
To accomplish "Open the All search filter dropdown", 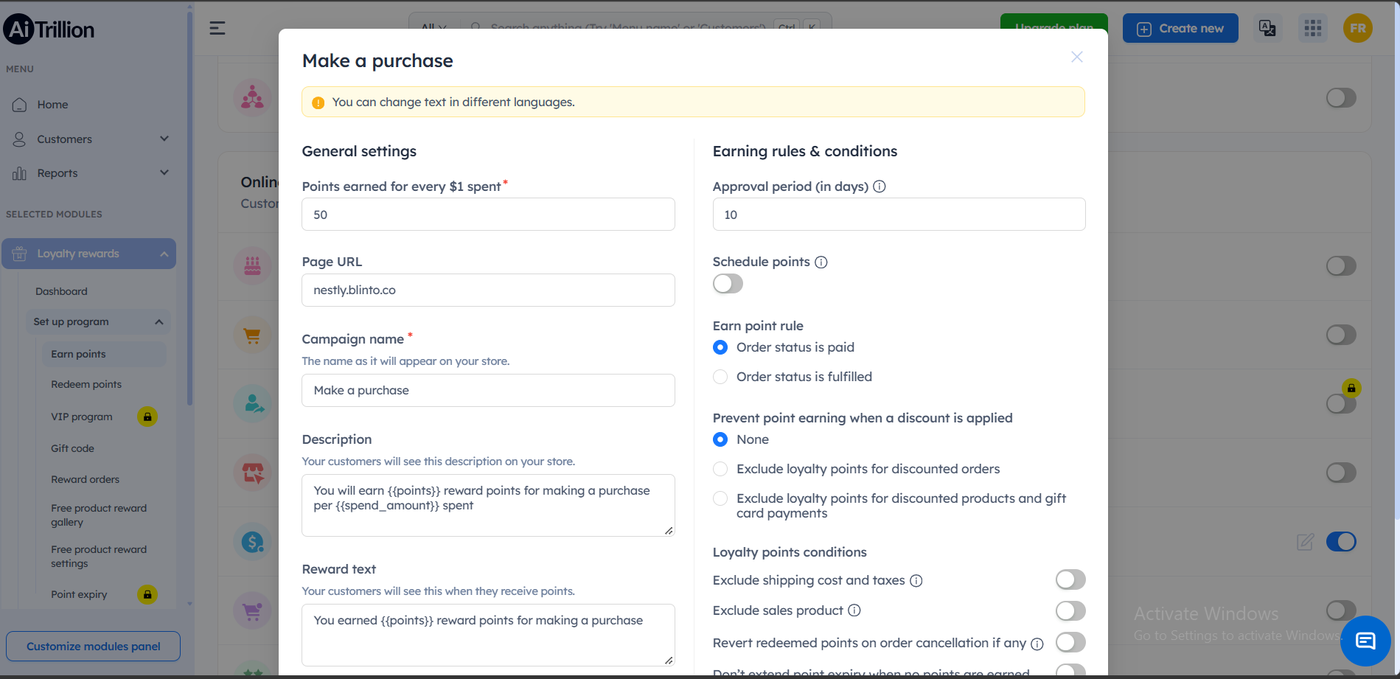I will (x=434, y=28).
